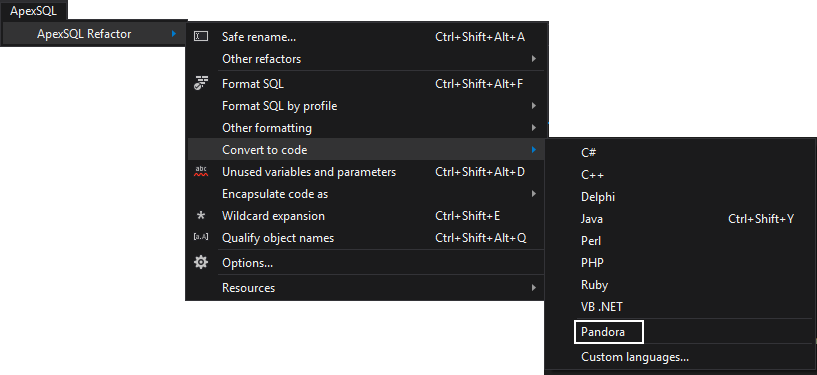The height and width of the screenshot is (375, 817).
Task: Open the ApexSQL menu
Action: [33, 10]
